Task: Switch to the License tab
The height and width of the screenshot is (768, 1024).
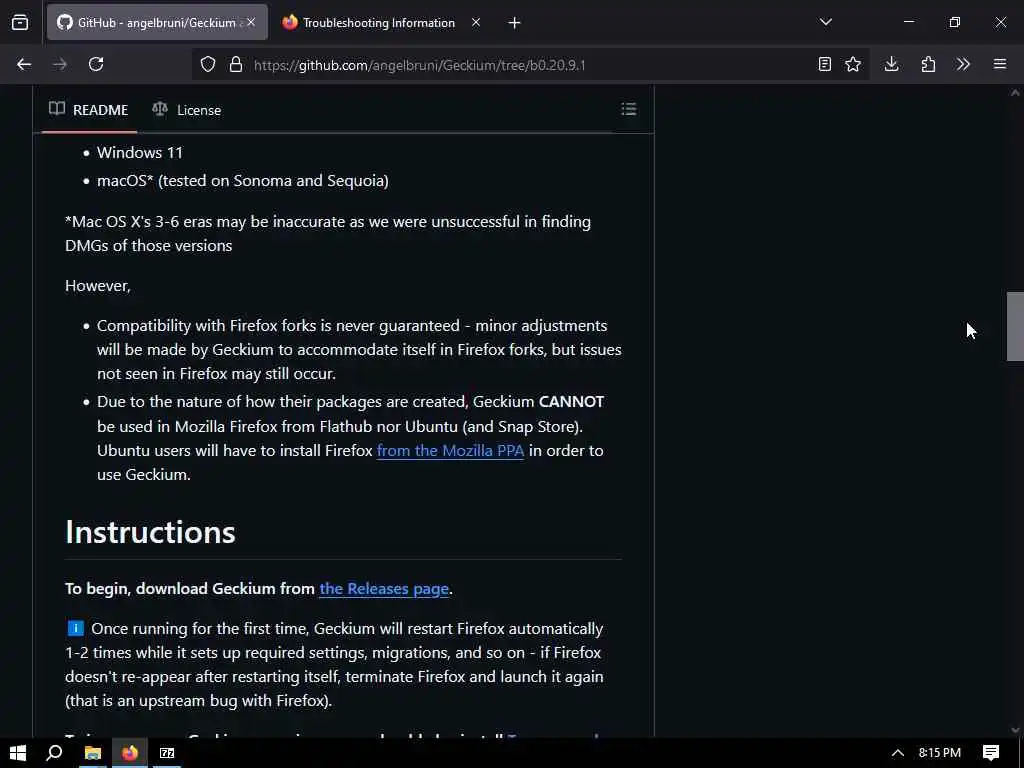Action: 187,110
